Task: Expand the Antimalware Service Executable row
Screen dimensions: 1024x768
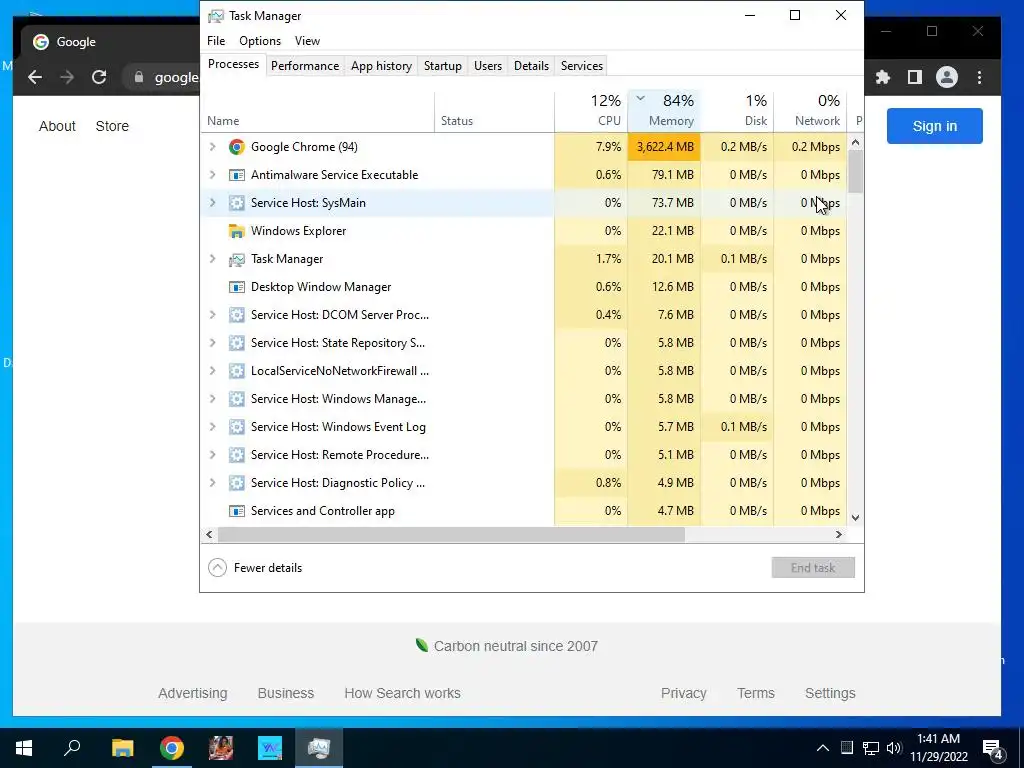Action: click(212, 175)
